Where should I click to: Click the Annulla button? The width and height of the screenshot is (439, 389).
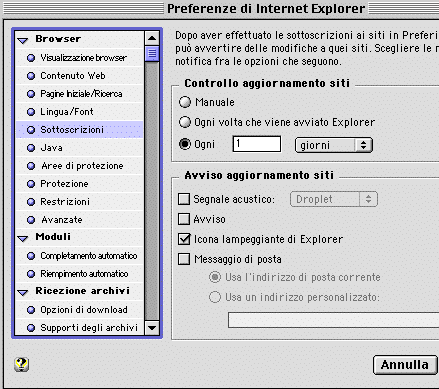click(x=405, y=365)
